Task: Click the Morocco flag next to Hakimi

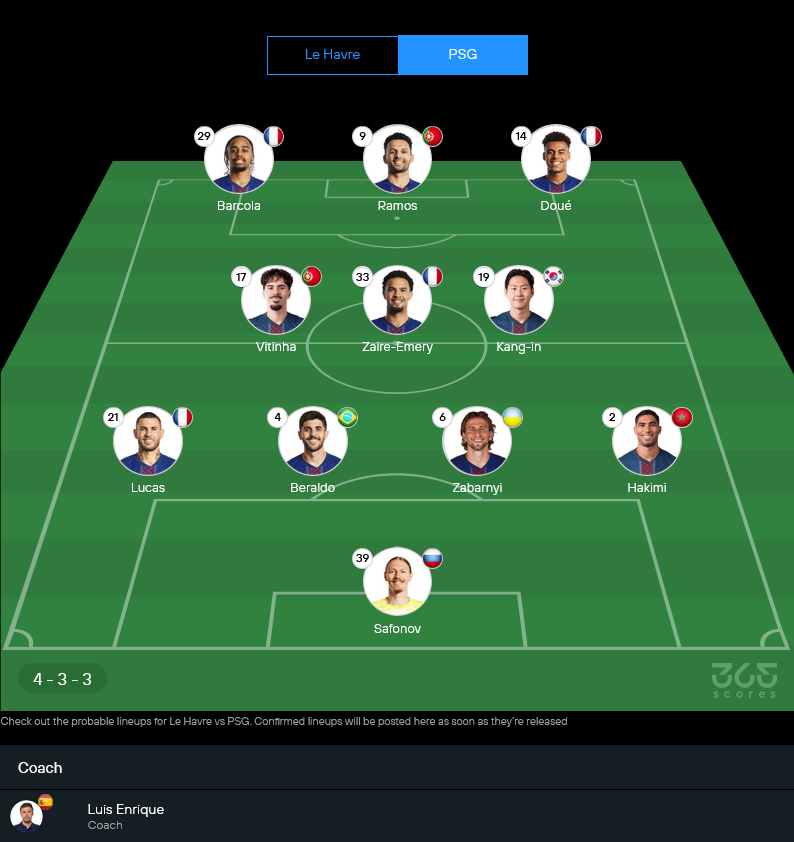Action: click(682, 417)
